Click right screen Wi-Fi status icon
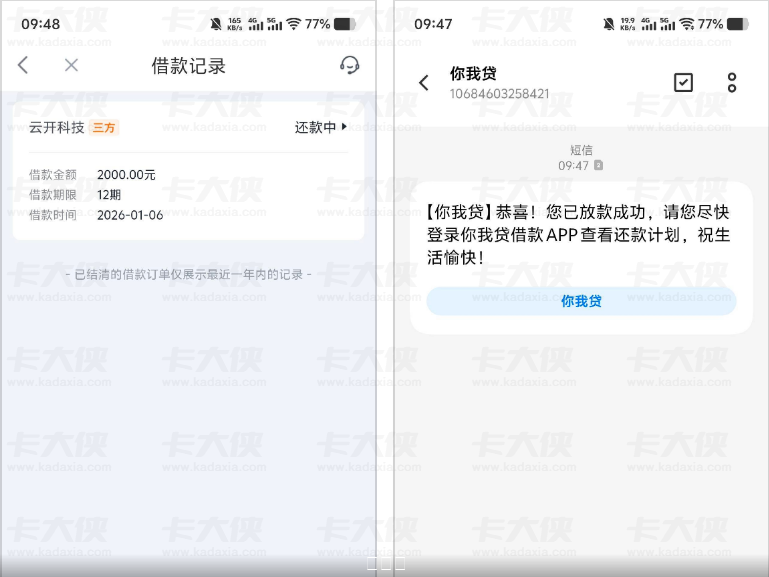769x577 pixels. 687,24
